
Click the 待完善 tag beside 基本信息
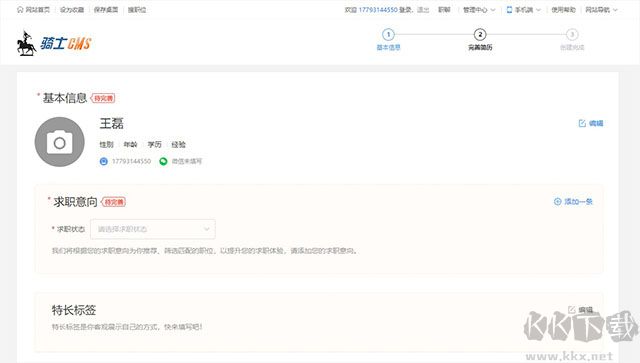103,98
